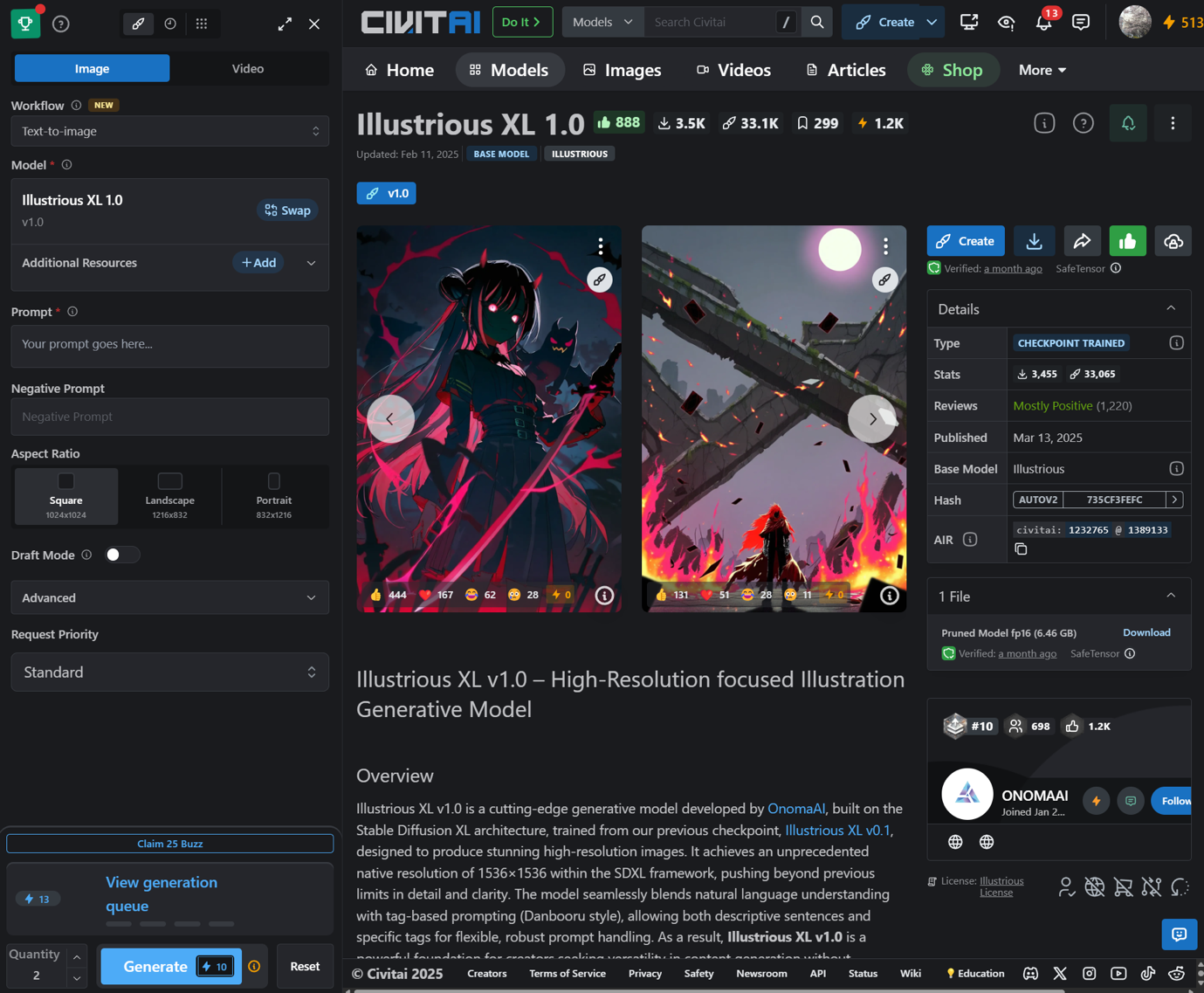1204x993 pixels.
Task: Click the Generate button
Action: click(x=171, y=966)
